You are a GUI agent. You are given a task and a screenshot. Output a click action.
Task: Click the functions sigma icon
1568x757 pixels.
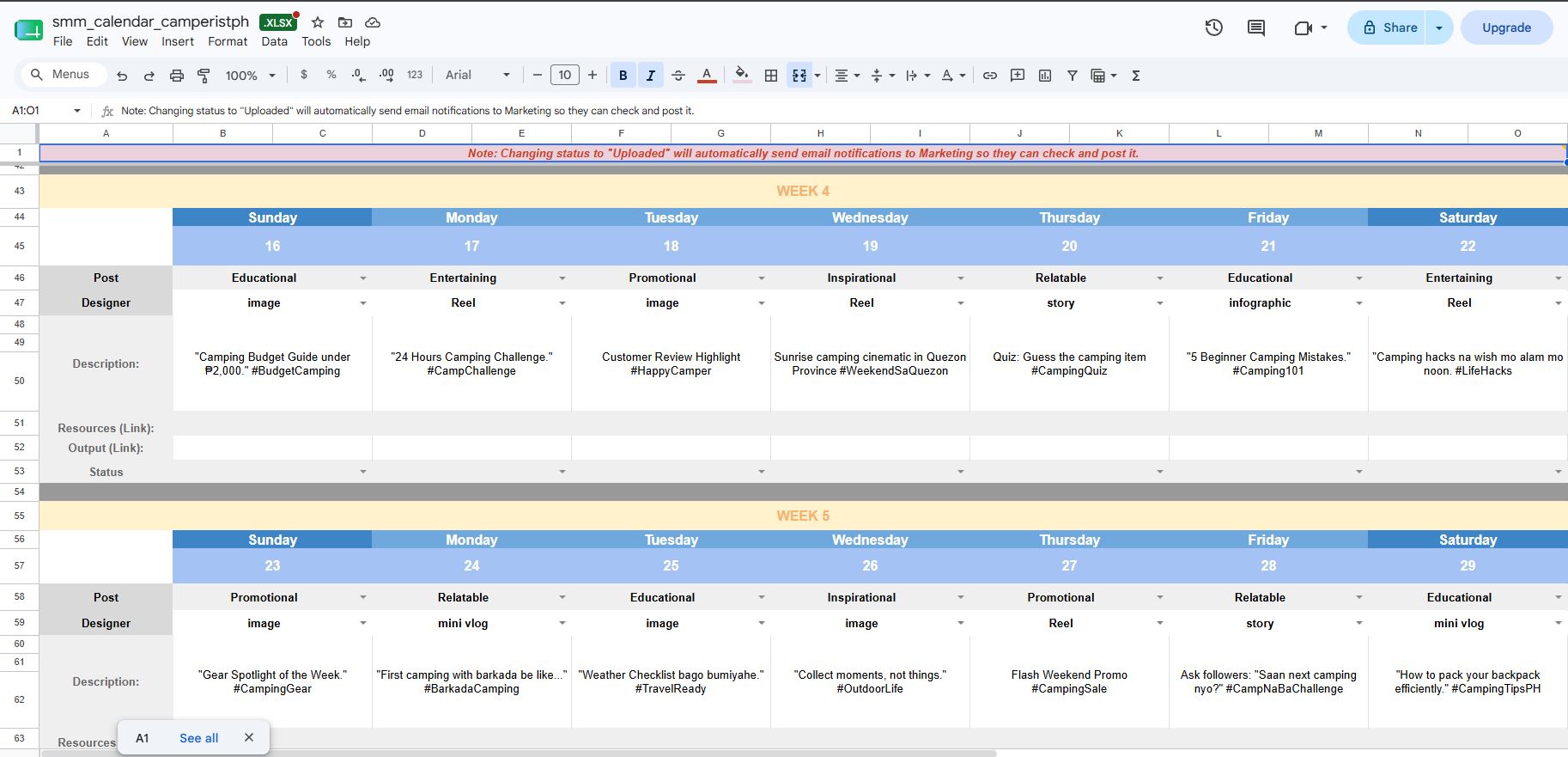1135,76
